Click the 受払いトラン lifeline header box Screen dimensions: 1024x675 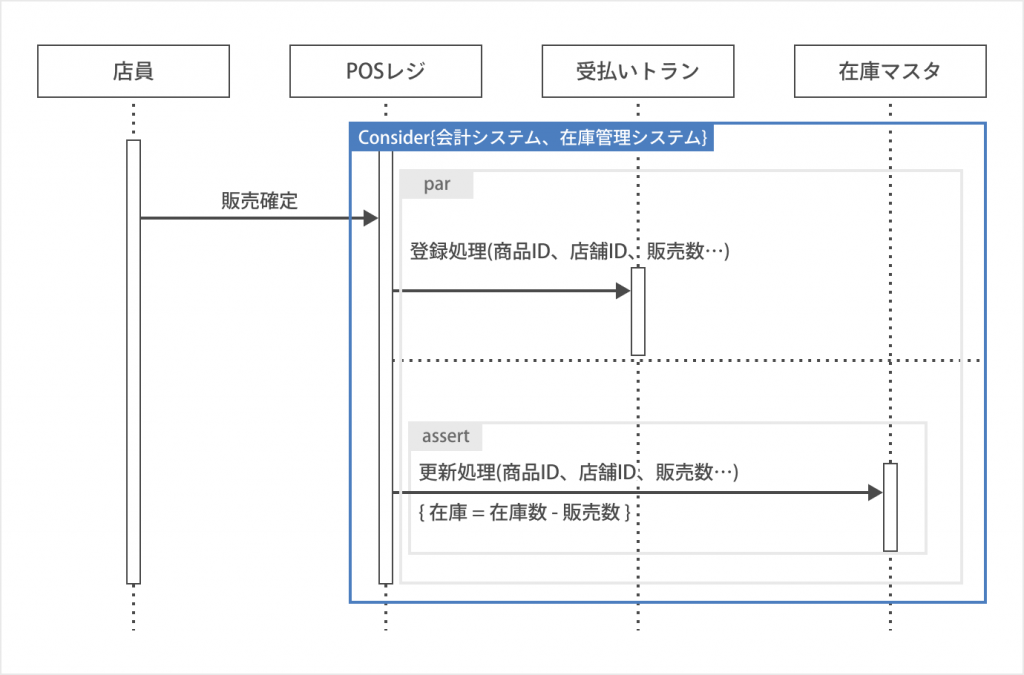(x=637, y=72)
